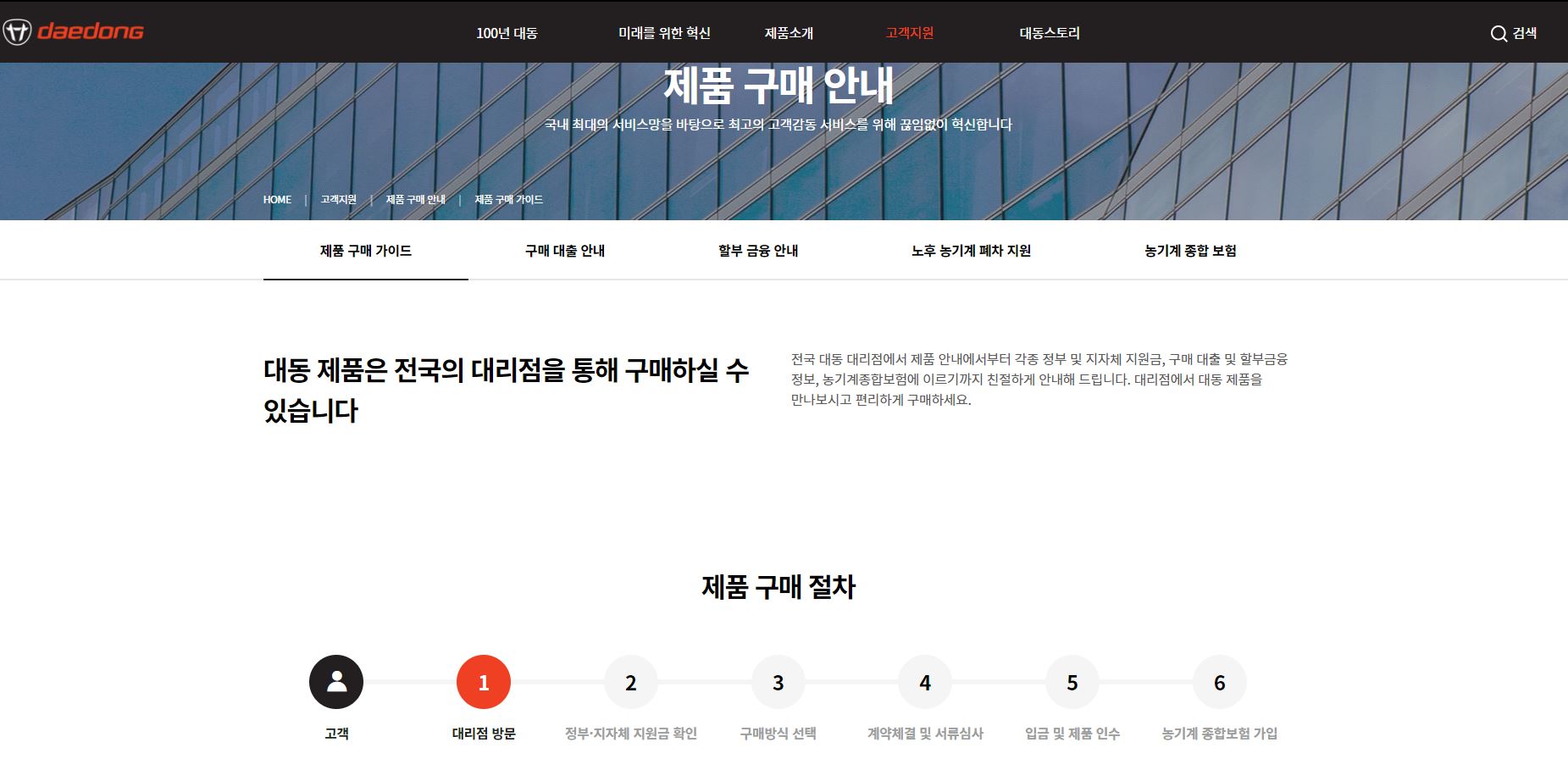
Task: Click the customer person icon circle
Action: 336,682
